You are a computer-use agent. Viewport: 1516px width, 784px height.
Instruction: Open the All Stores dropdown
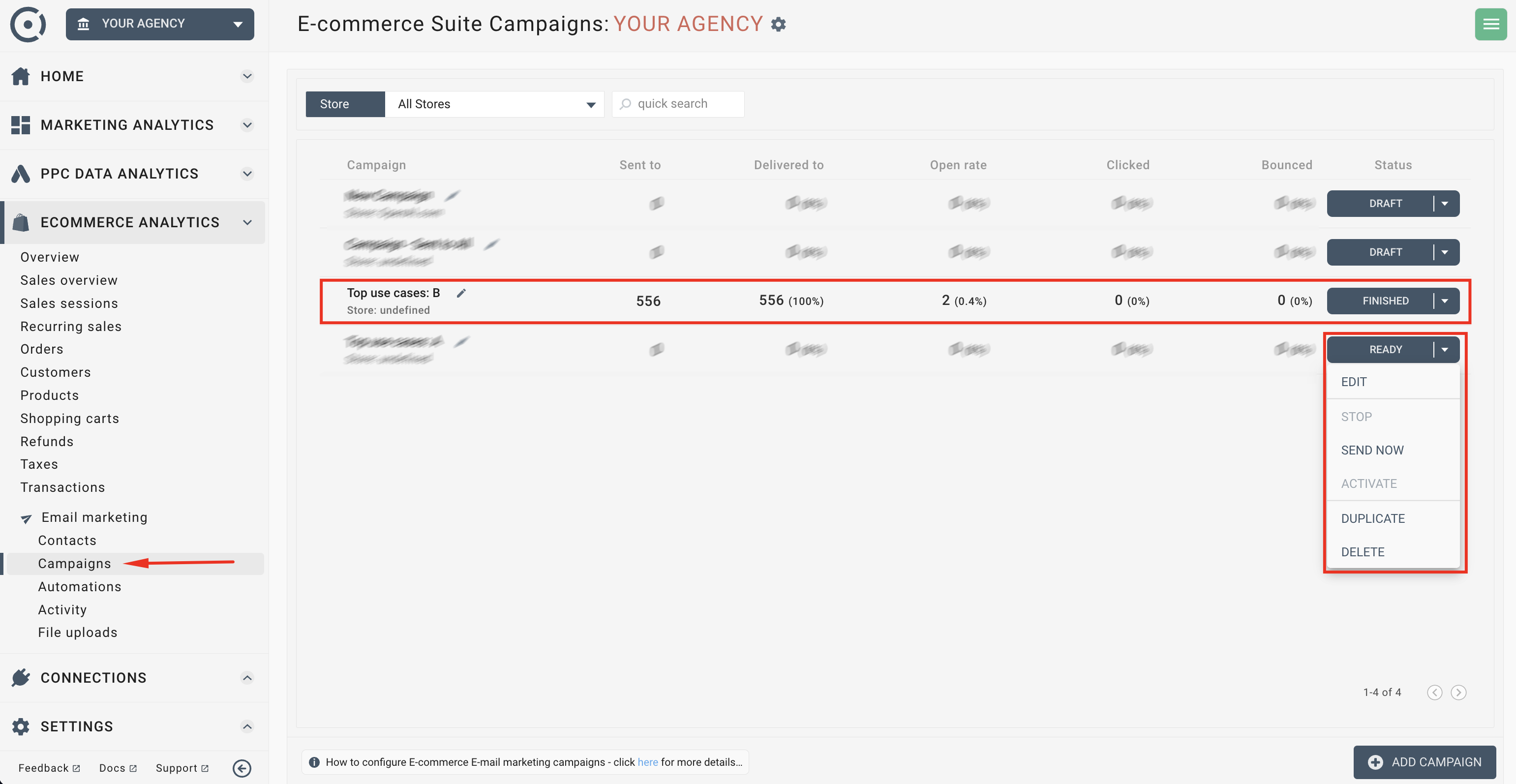495,104
